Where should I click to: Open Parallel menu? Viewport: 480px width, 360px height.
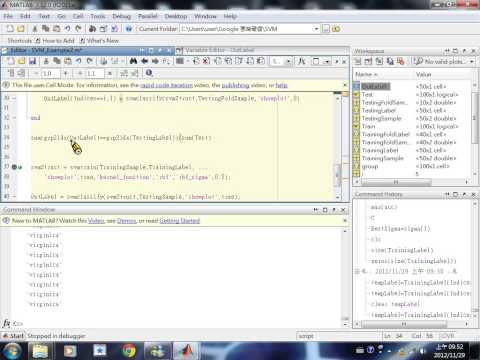point(148,16)
